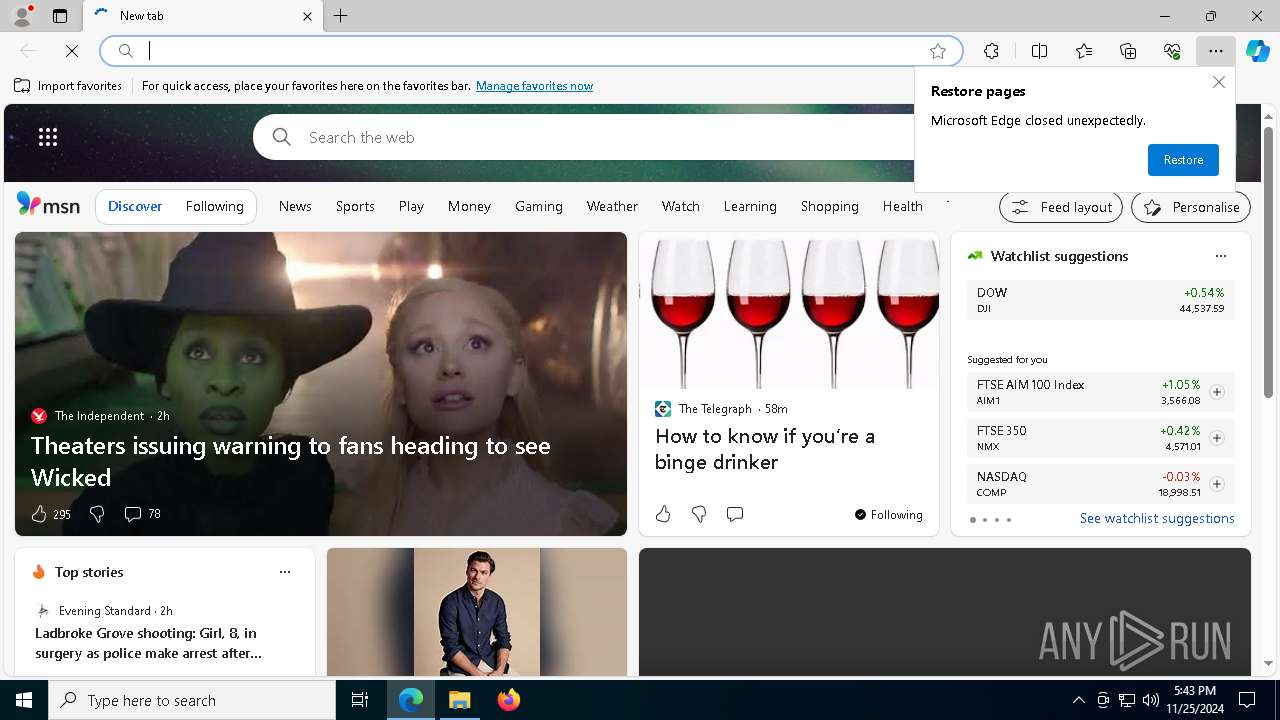Open Ladbroke Grove shooting story
This screenshot has width=1280, height=720.
[x=148, y=643]
